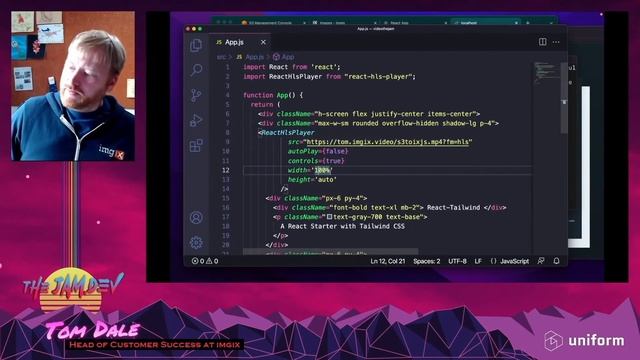Split the editor to the right
The width and height of the screenshot is (640, 360).
pyautogui.click(x=542, y=42)
